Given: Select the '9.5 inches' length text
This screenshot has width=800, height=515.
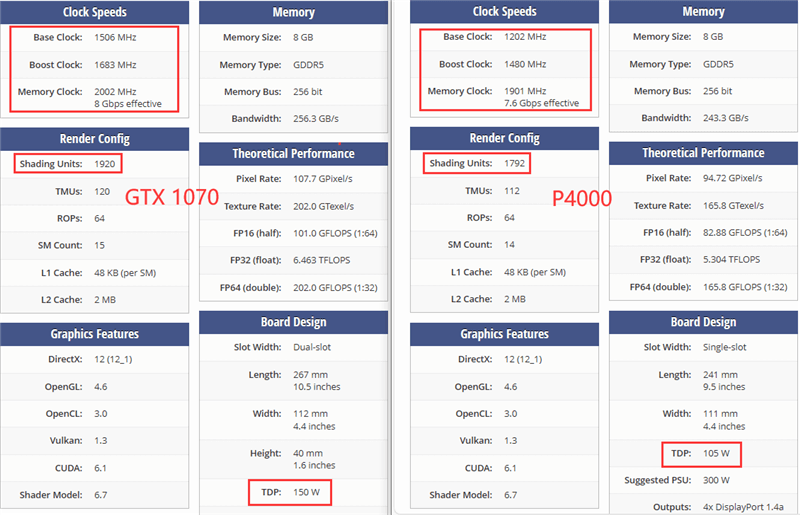Looking at the screenshot, I should point(724,387).
